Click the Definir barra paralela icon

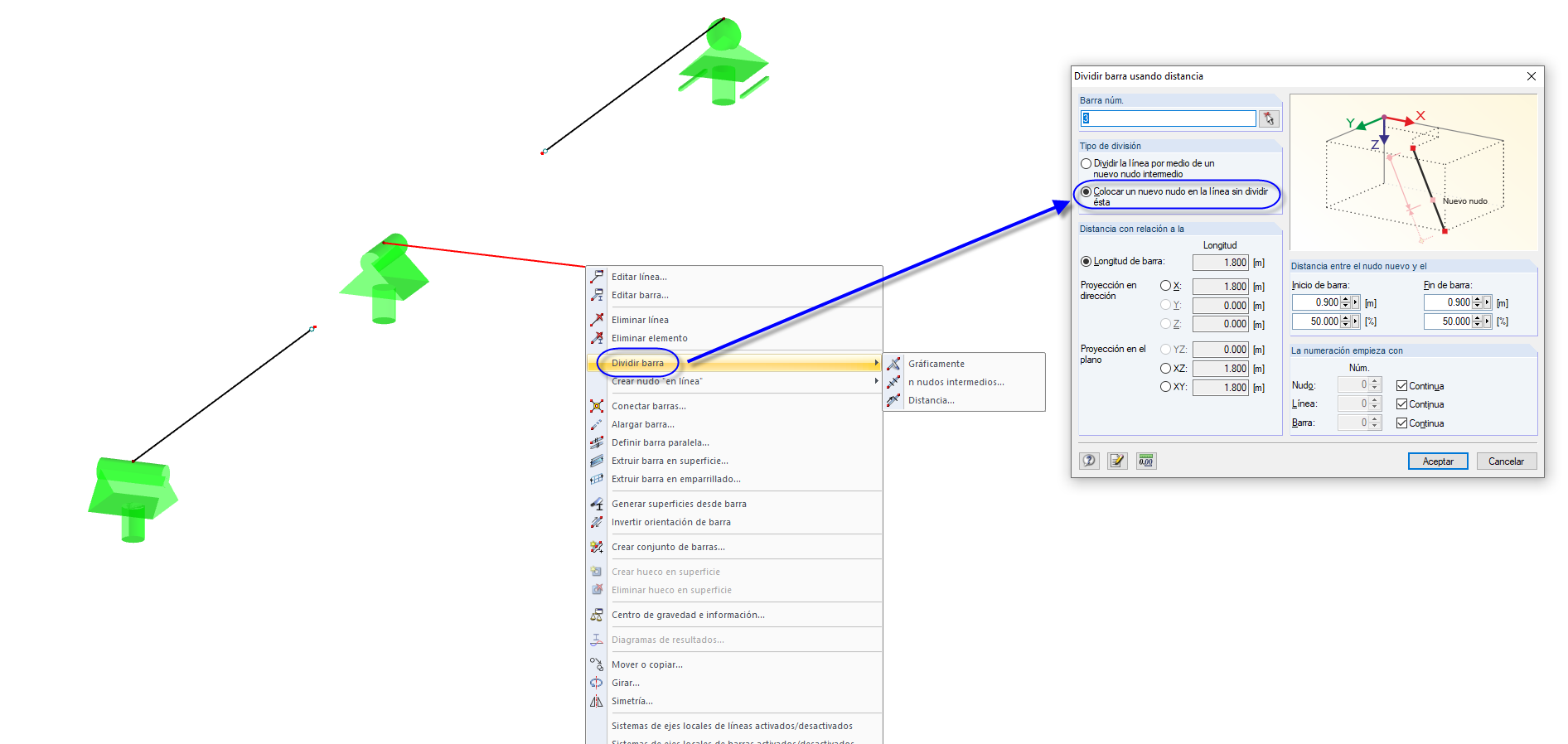[597, 442]
